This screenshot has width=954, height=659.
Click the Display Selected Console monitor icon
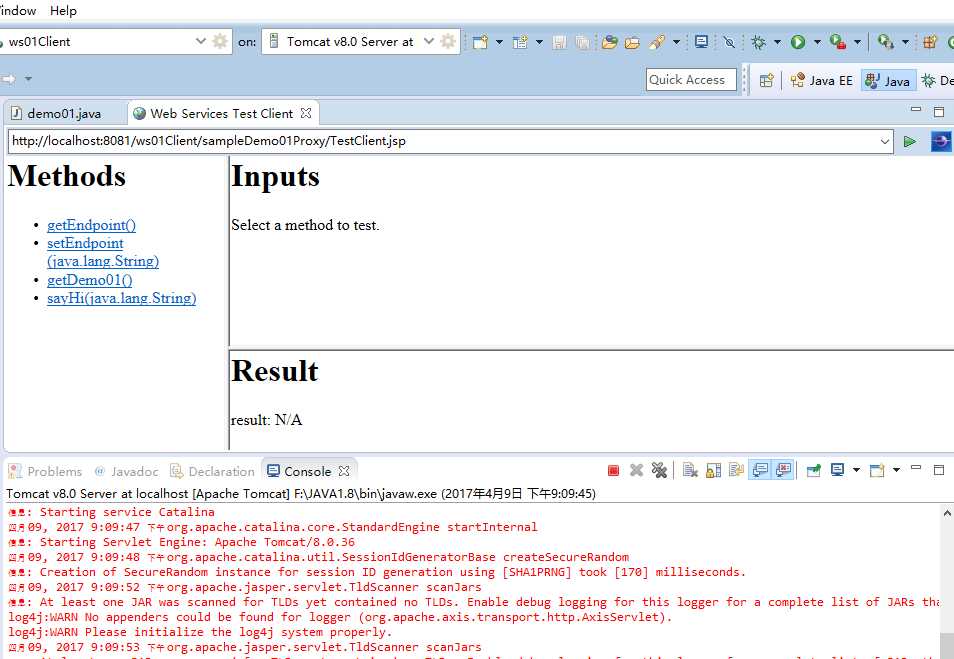[837, 470]
